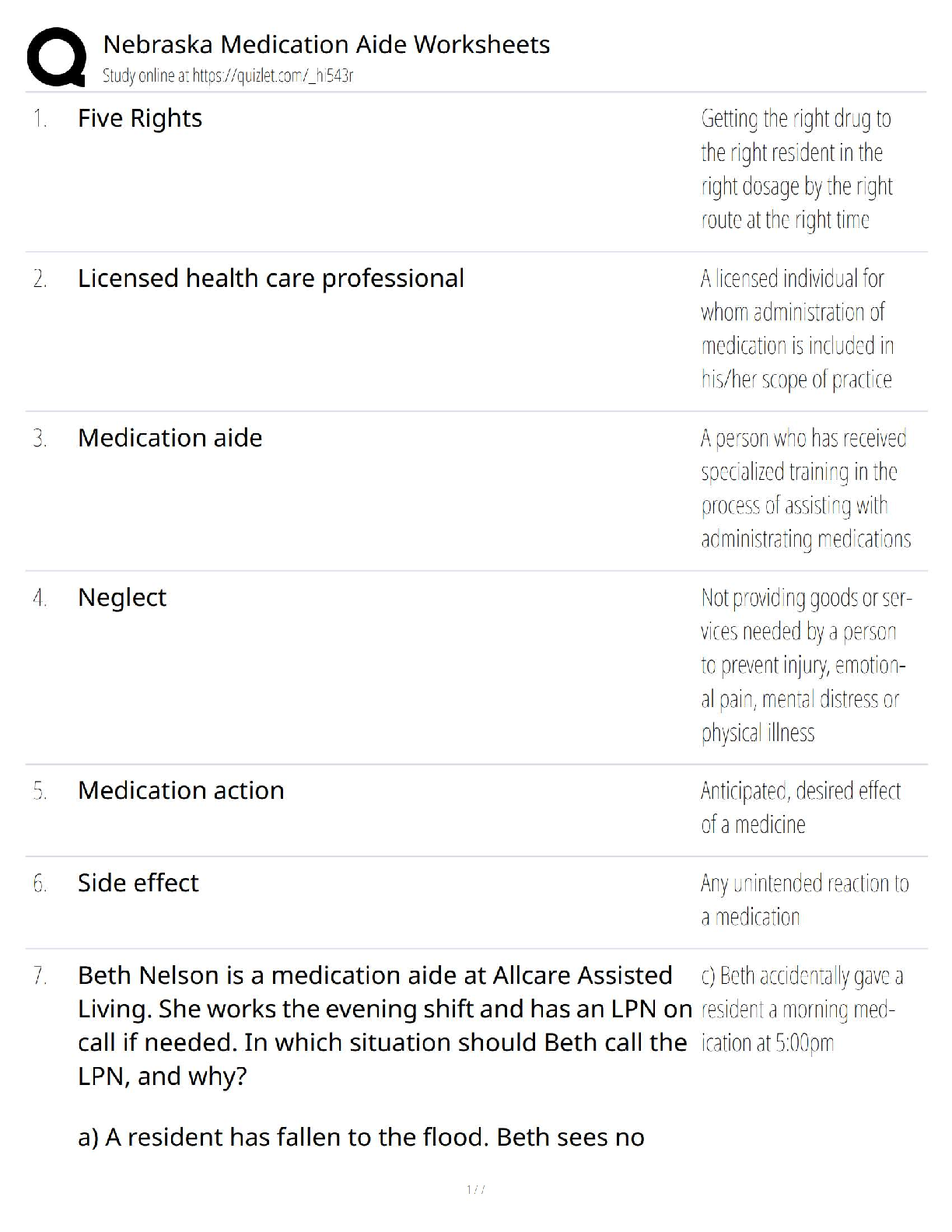
Task: Click definition of licensed health care professional
Action: tap(797, 329)
